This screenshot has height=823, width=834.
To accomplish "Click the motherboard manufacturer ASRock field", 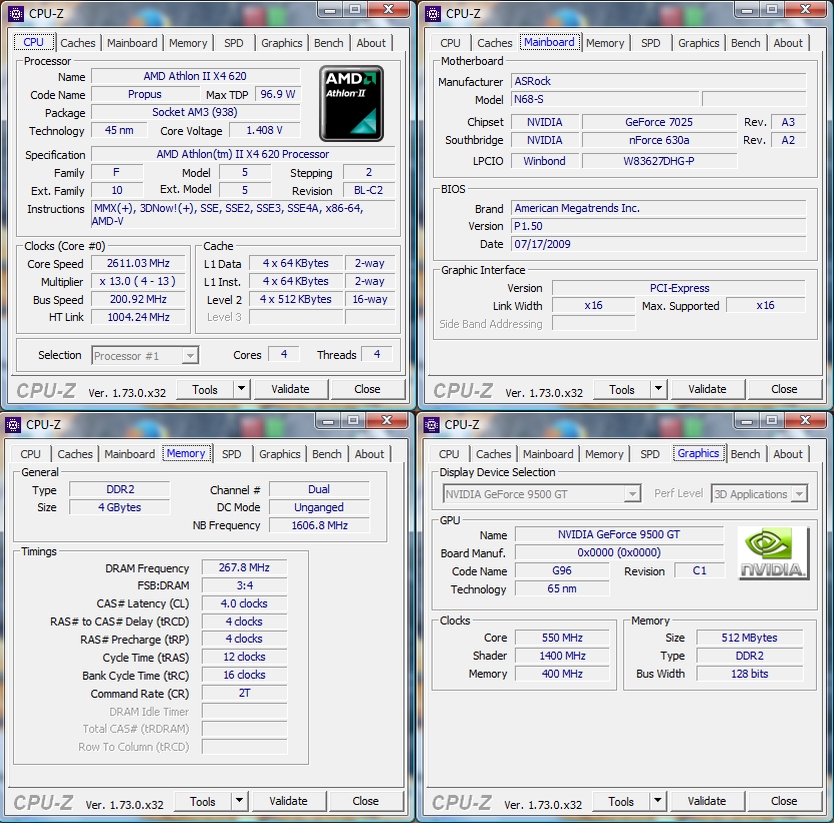I will coord(658,81).
